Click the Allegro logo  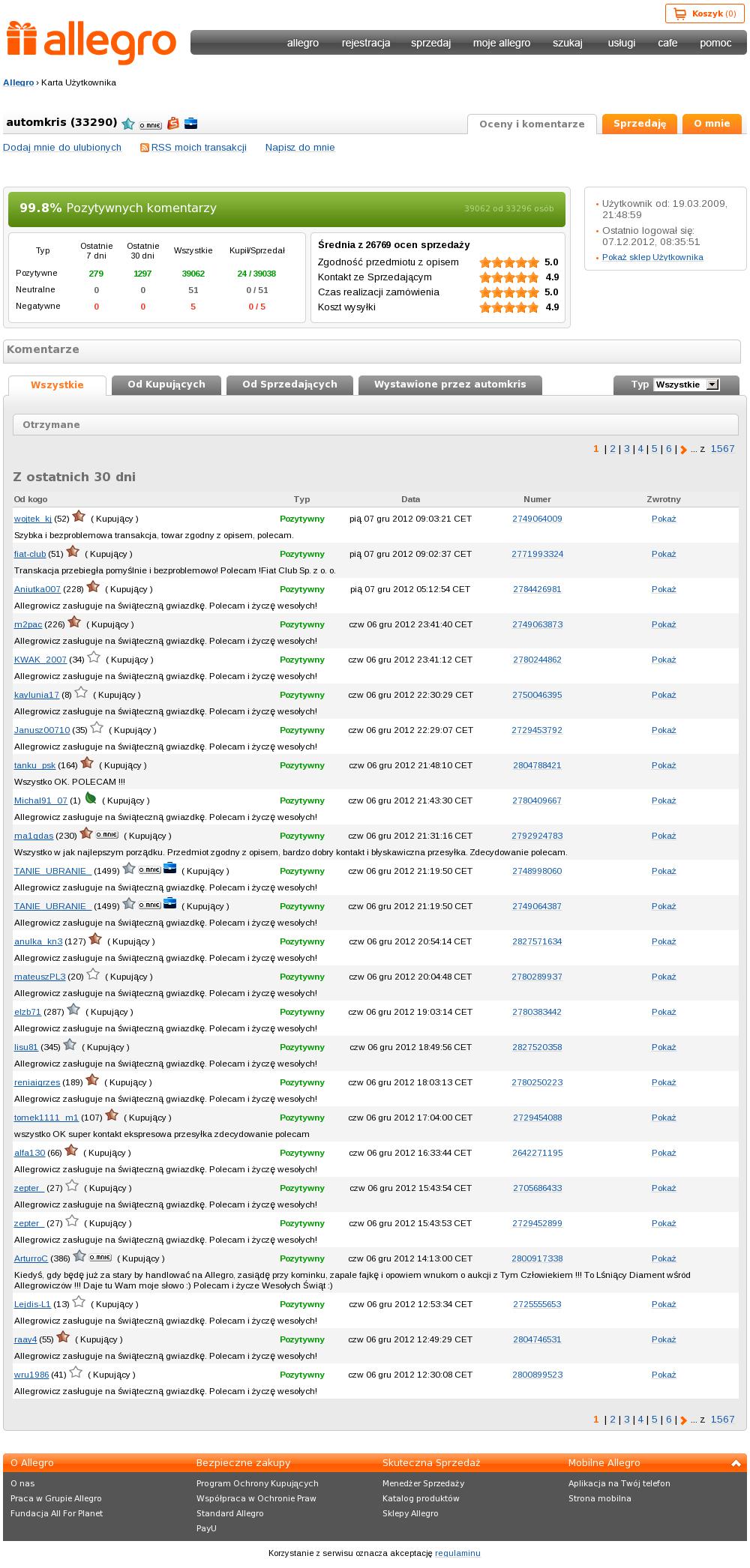pos(91,42)
